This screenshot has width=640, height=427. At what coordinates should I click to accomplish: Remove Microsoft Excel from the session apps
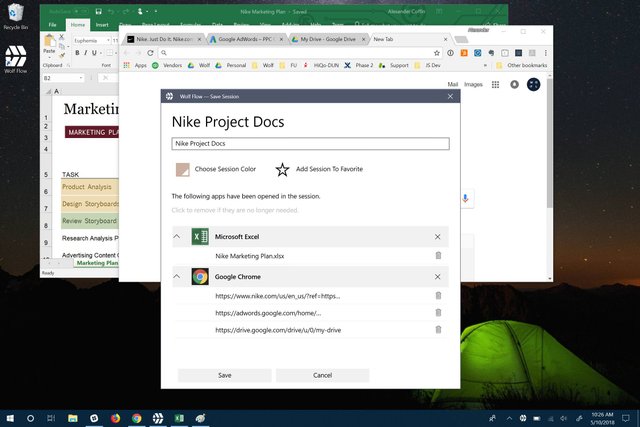[x=437, y=237]
